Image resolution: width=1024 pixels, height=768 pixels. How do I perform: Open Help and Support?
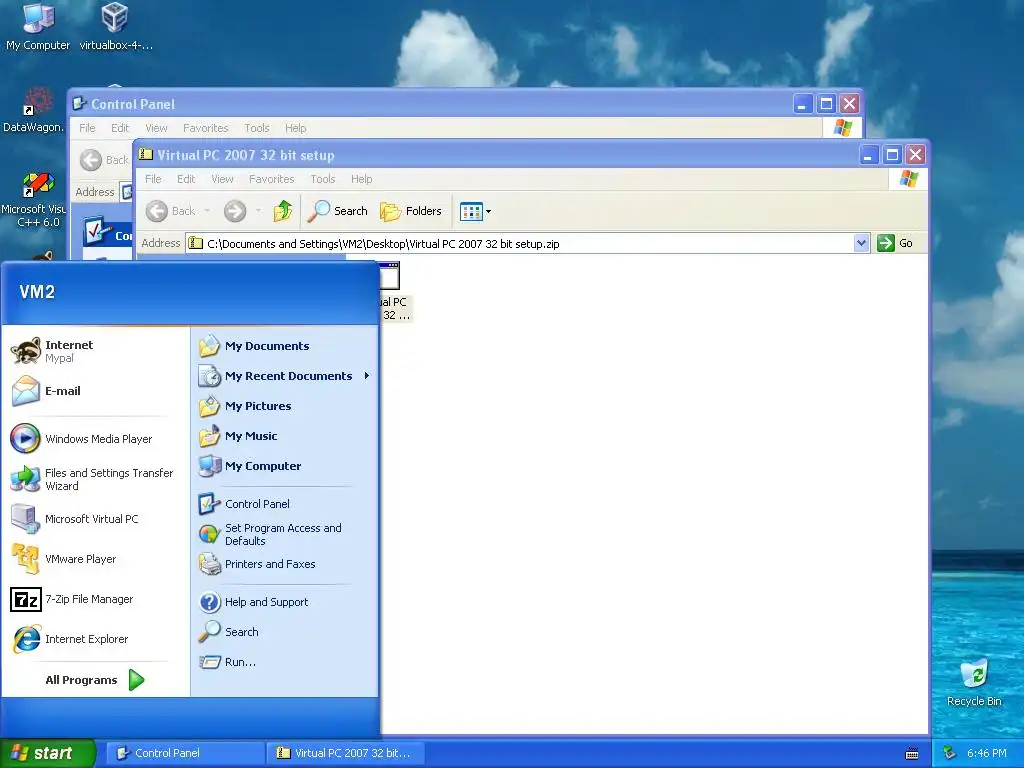(285, 602)
